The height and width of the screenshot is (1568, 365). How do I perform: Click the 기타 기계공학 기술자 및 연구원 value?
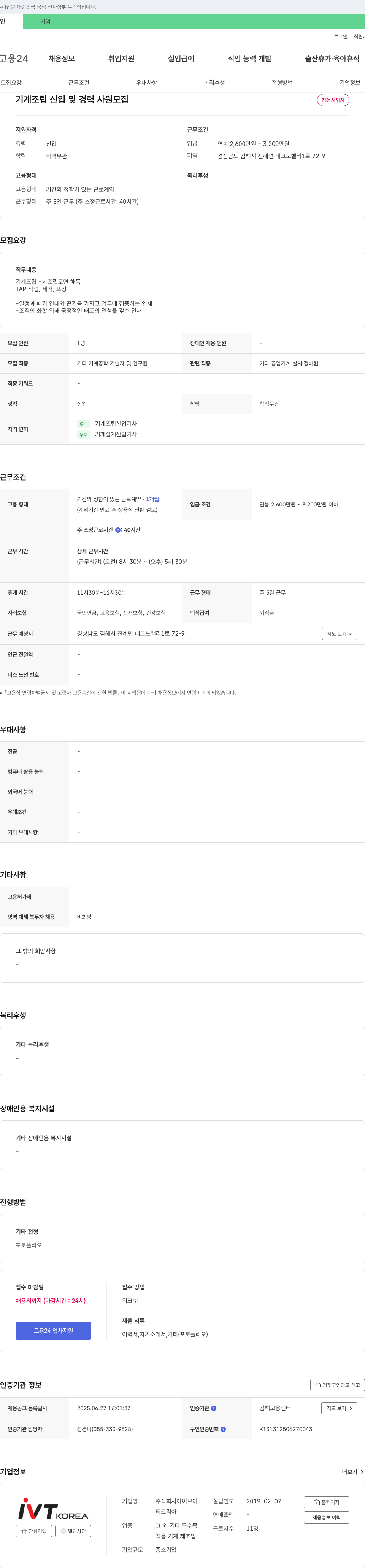112,363
